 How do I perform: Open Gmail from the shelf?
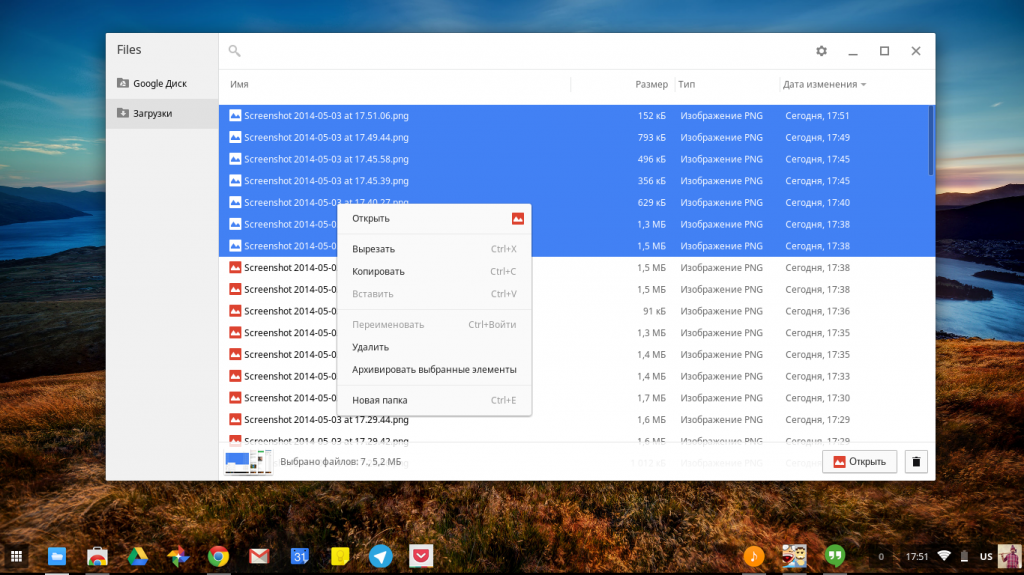pyautogui.click(x=259, y=556)
